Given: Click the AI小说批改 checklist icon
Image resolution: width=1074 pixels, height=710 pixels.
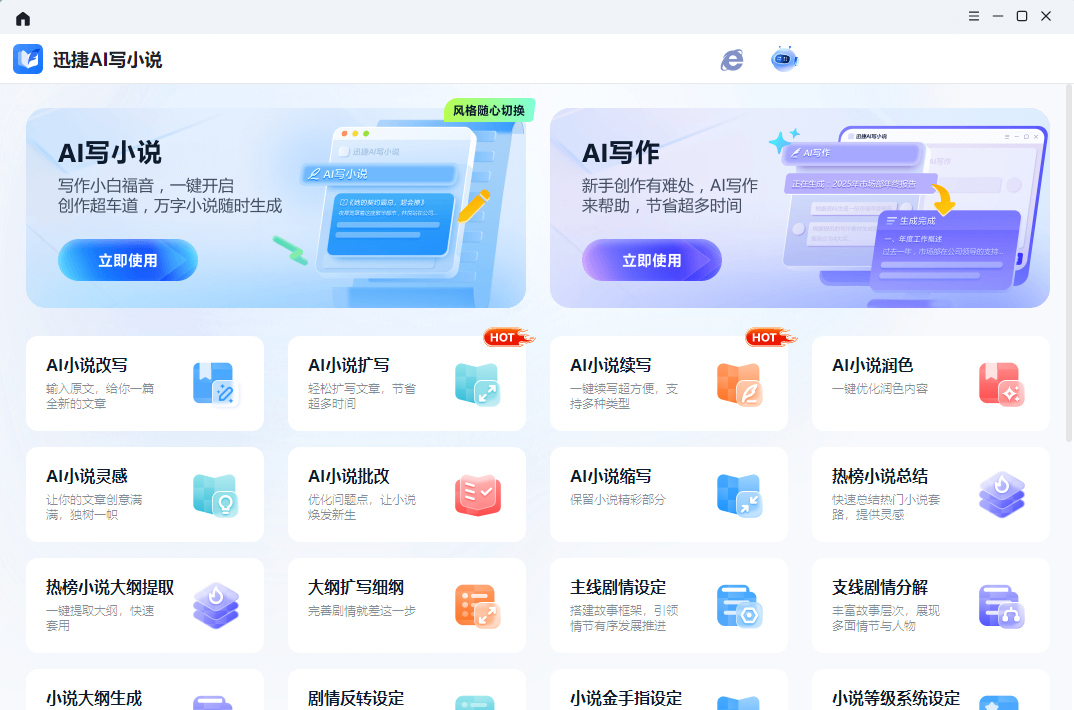Looking at the screenshot, I should click(477, 495).
